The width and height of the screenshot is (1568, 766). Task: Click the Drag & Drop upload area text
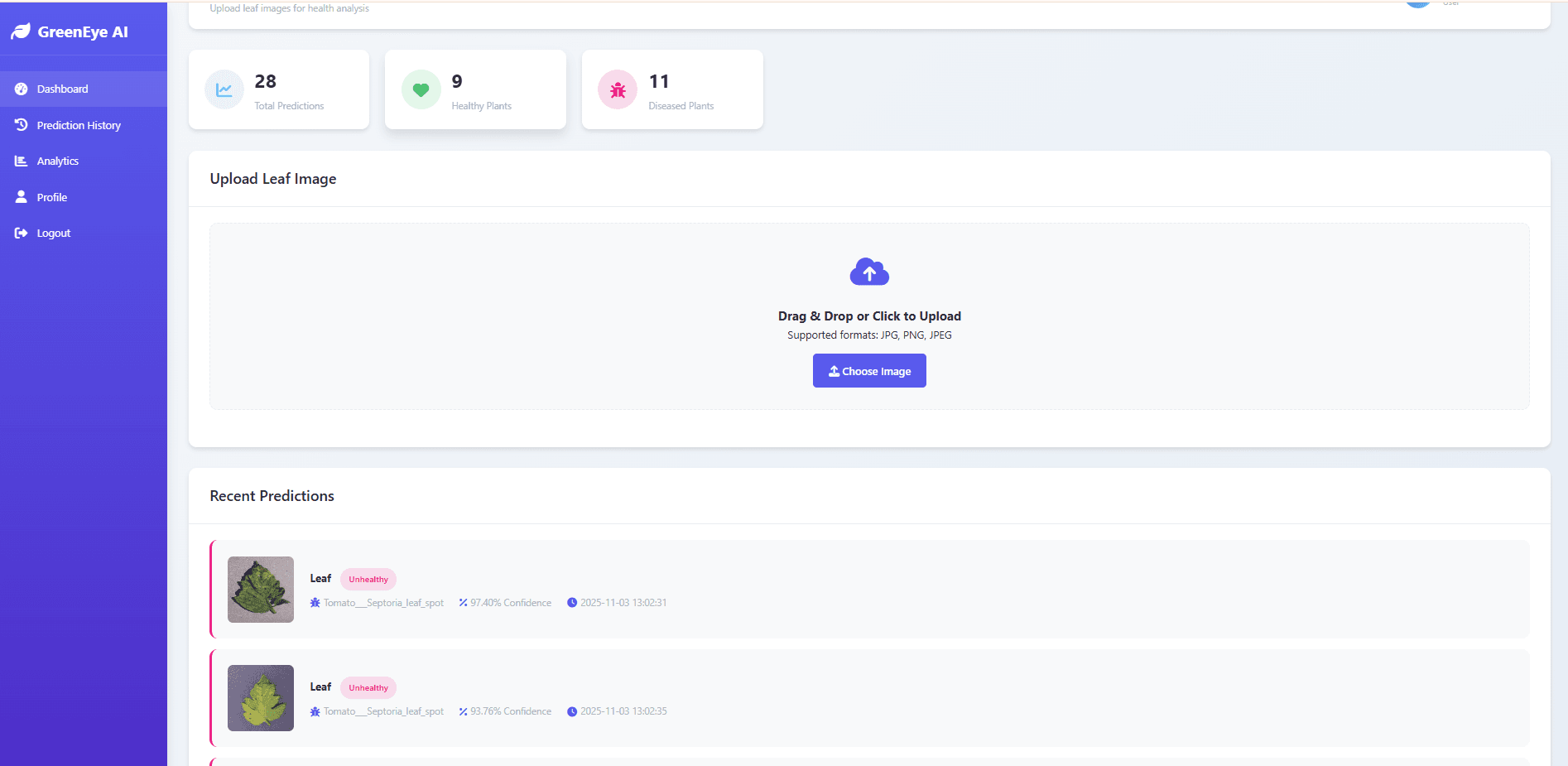pyautogui.click(x=869, y=316)
